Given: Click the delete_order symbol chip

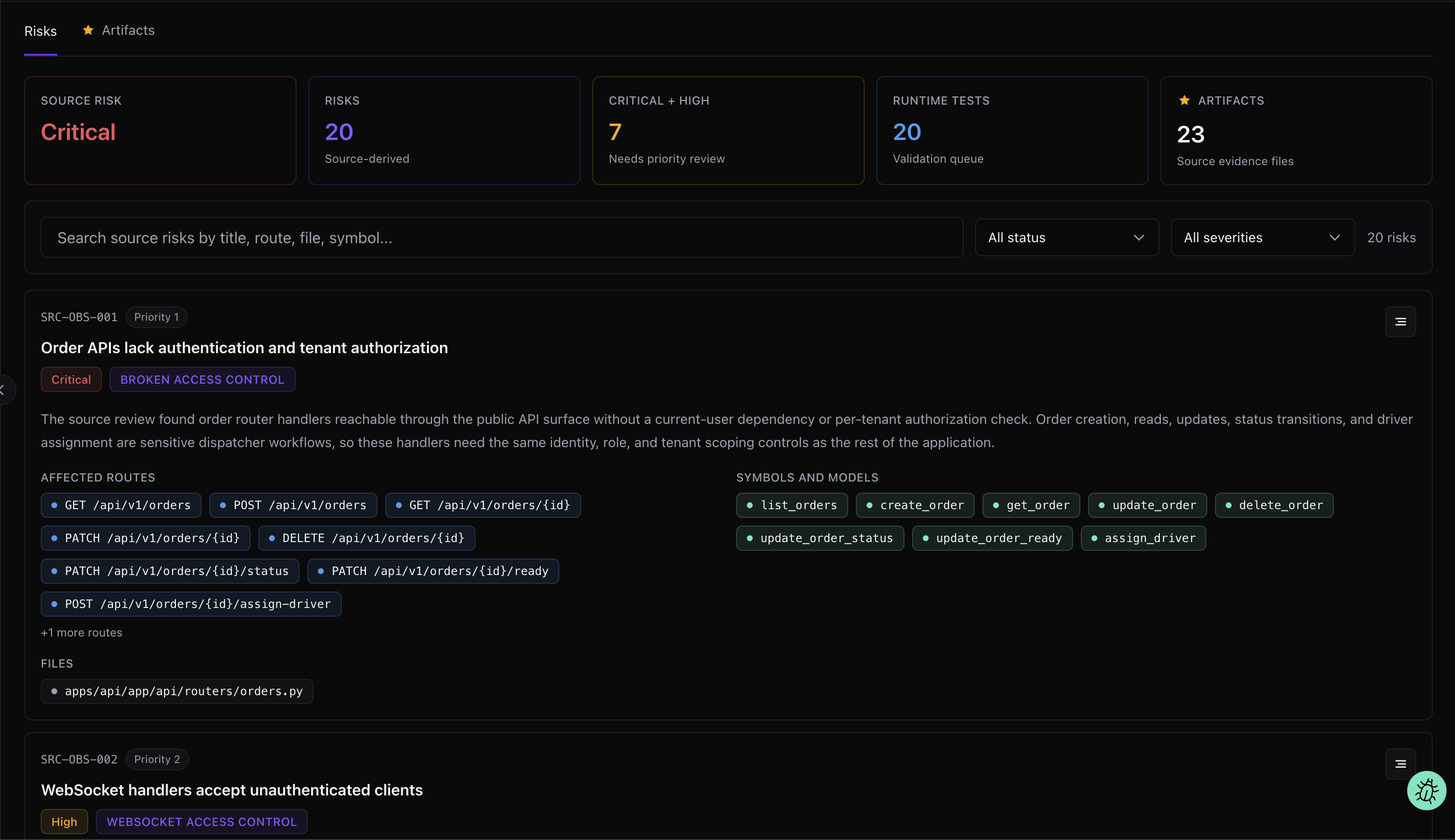Looking at the screenshot, I should point(1274,505).
